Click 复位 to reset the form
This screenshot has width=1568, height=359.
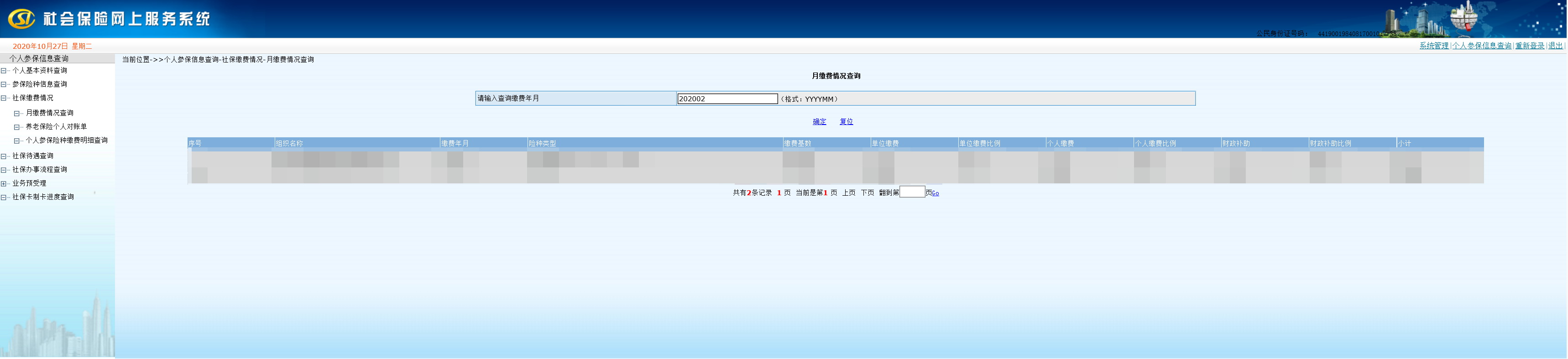pos(846,122)
